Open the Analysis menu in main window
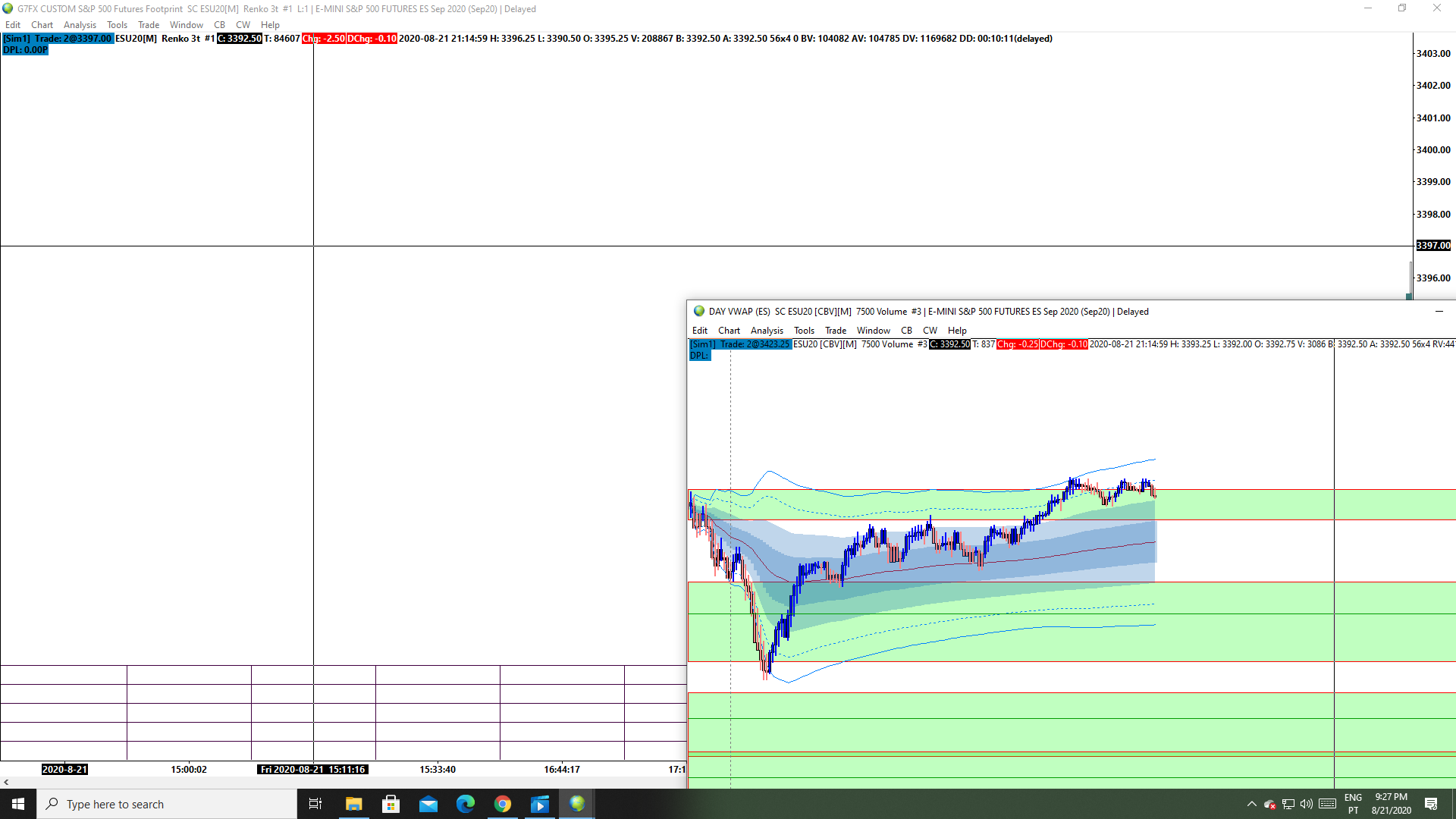 click(80, 25)
